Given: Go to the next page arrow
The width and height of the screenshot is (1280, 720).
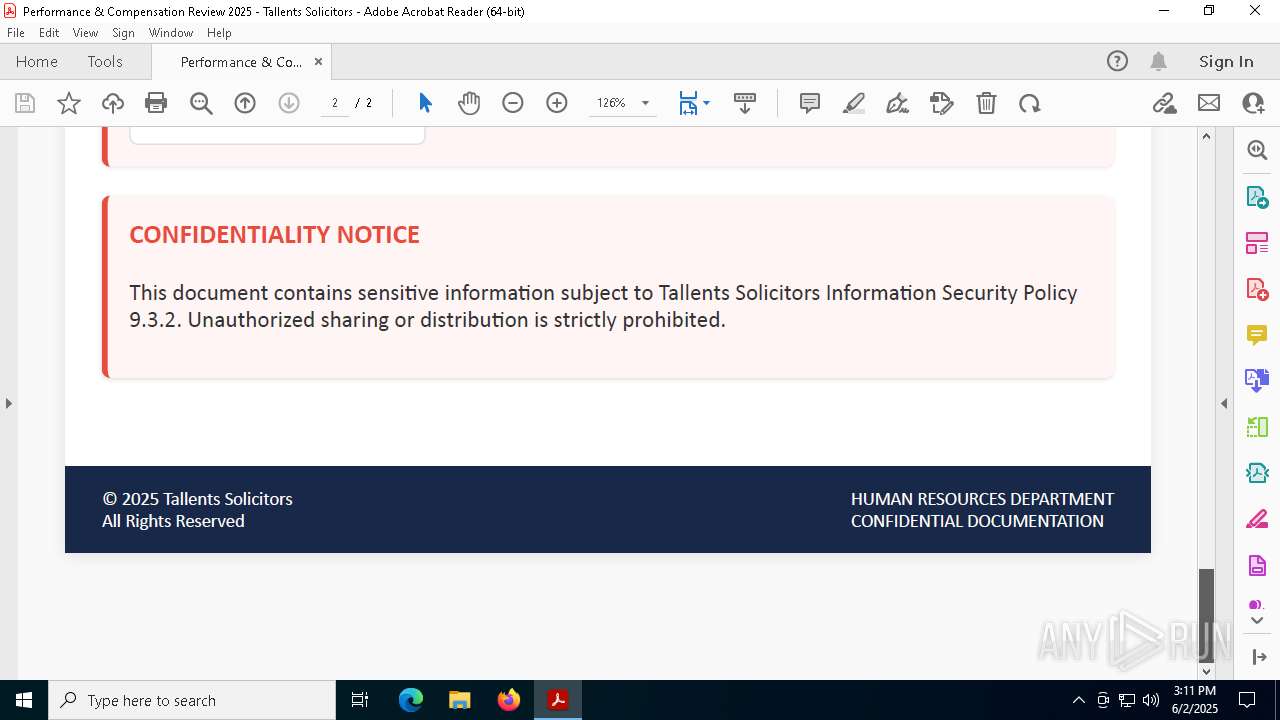Looking at the screenshot, I should (289, 103).
